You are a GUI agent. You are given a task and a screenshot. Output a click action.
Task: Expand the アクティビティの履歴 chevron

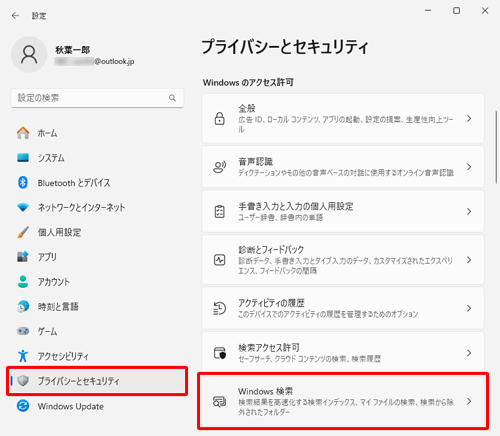pos(469,308)
